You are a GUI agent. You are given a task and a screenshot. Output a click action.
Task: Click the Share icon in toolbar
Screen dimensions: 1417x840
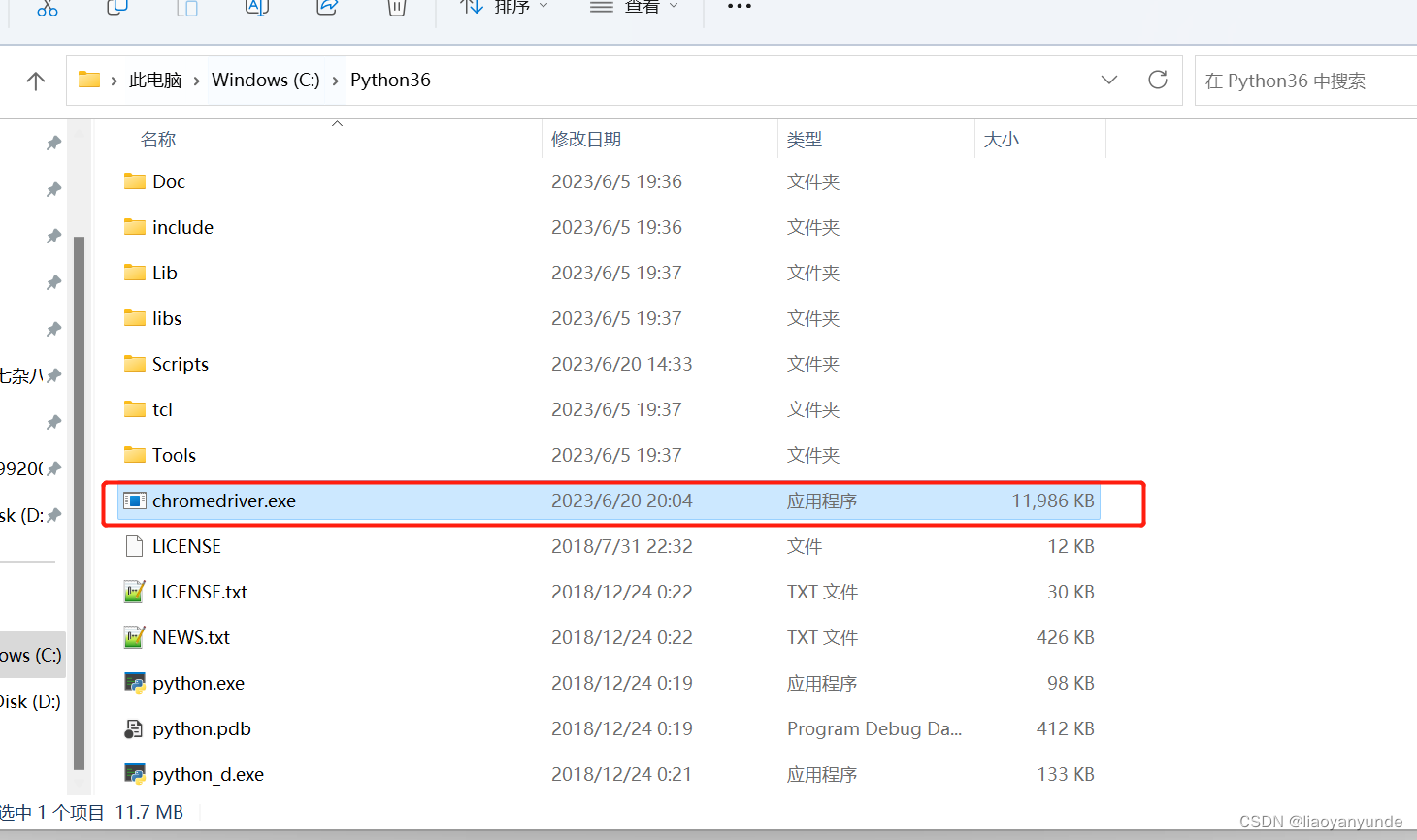327,8
